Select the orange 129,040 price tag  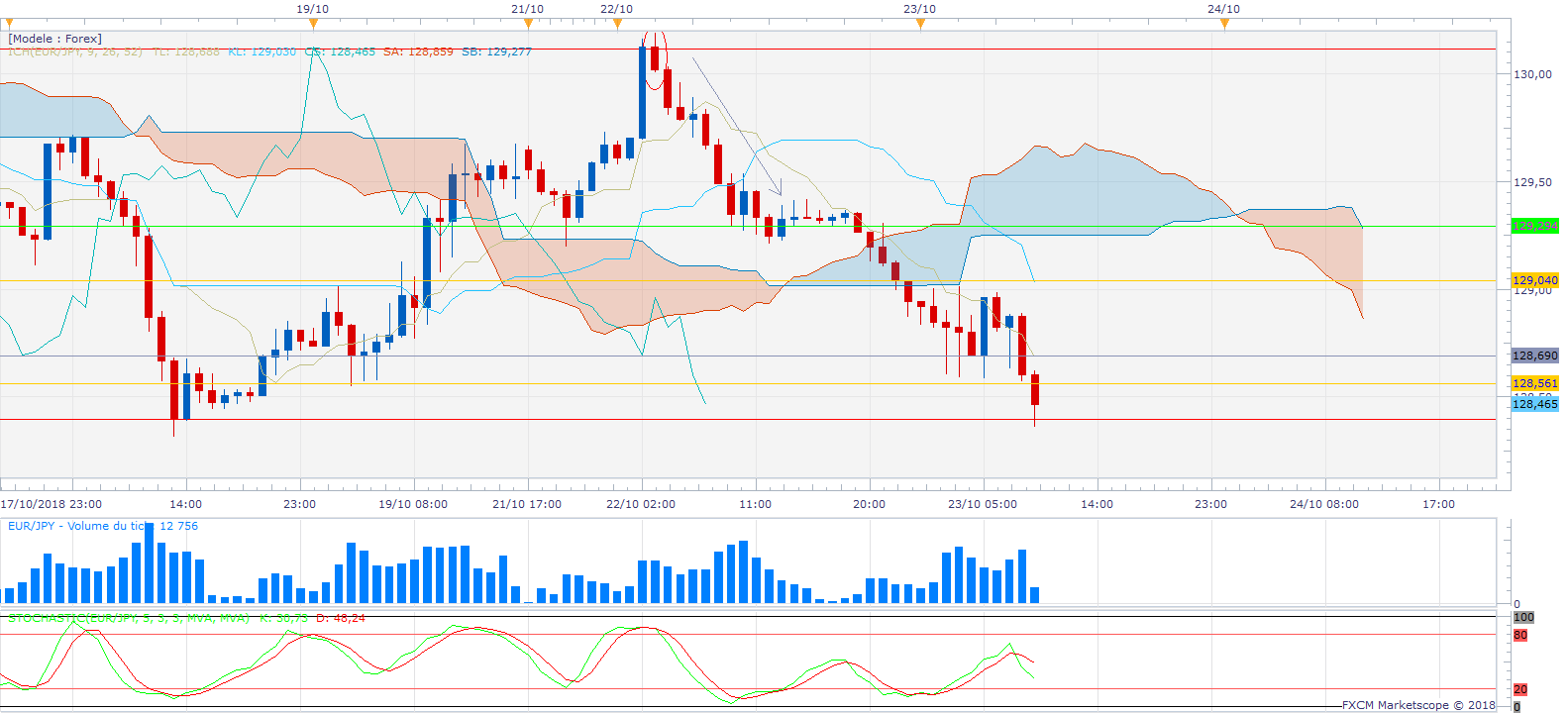(1534, 280)
